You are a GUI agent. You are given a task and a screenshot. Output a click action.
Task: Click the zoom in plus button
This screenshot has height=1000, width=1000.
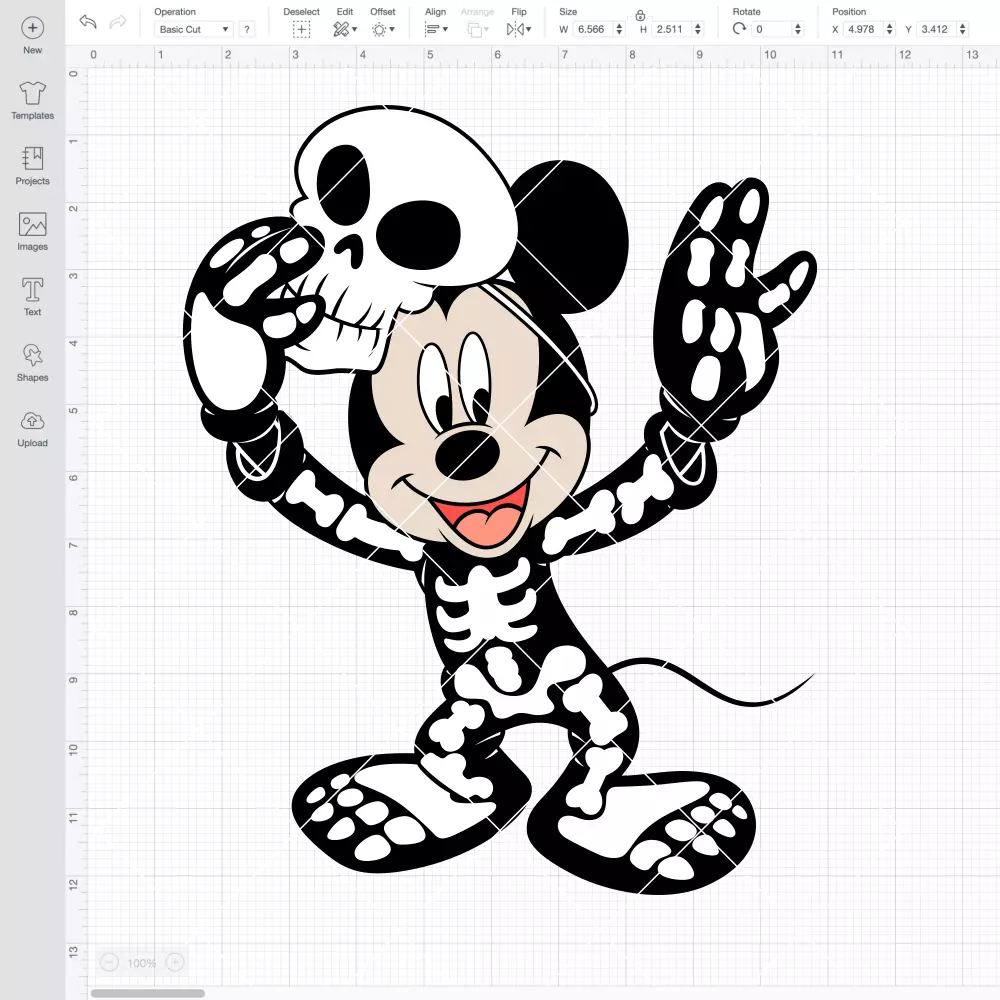(175, 962)
